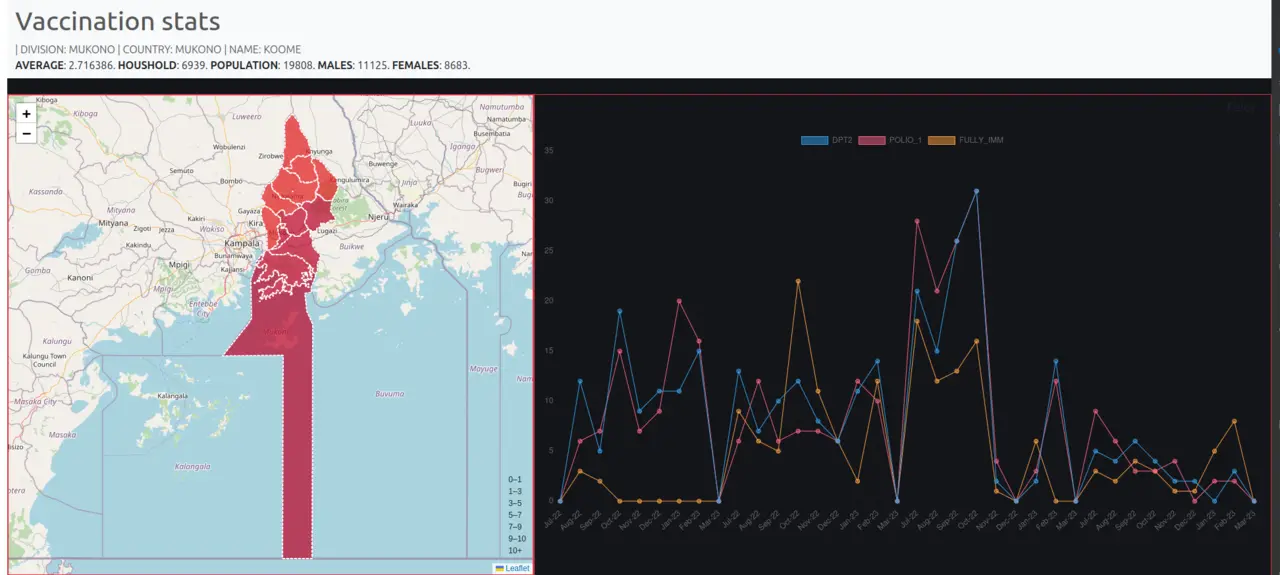
Task: Click the AVERAGE: 2.716386 value
Action: click(x=65, y=65)
